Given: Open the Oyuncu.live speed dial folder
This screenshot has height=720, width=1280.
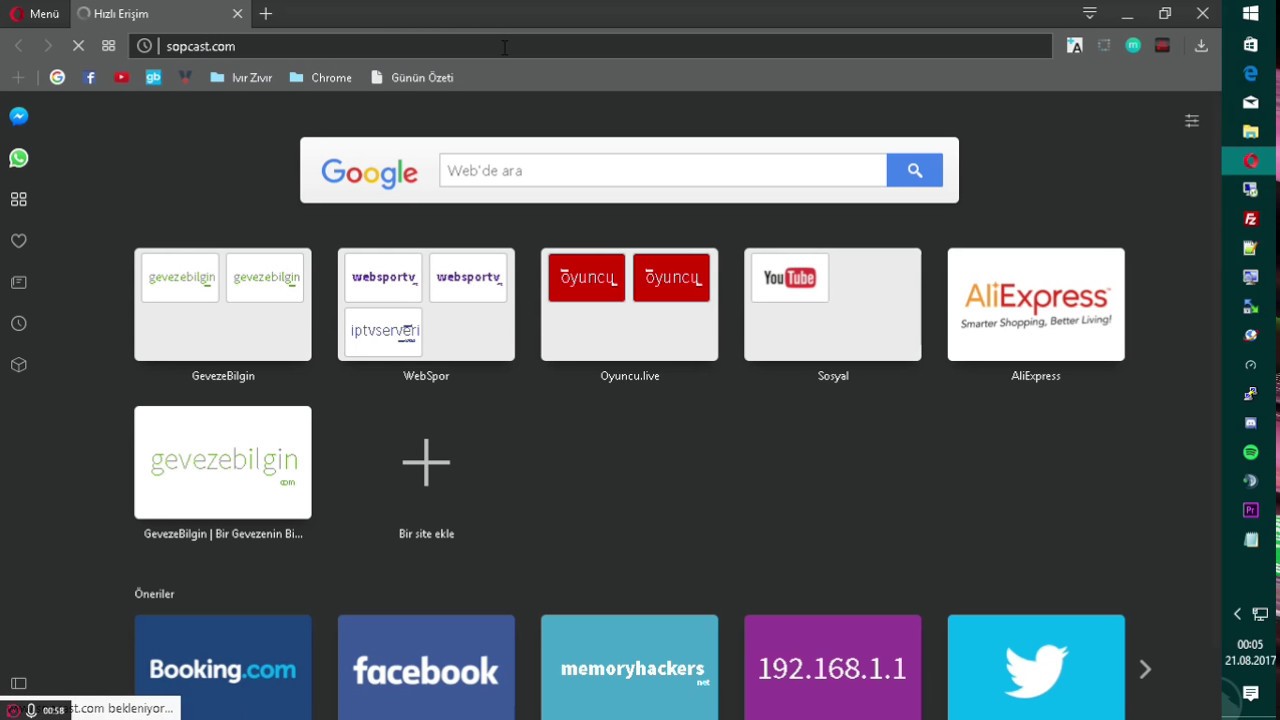Looking at the screenshot, I should coord(629,304).
